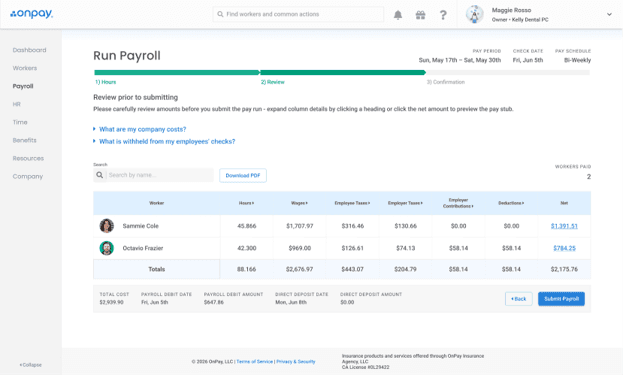Click Octavio Frazier's hours 42.300
This screenshot has width=623, height=375.
(246, 248)
